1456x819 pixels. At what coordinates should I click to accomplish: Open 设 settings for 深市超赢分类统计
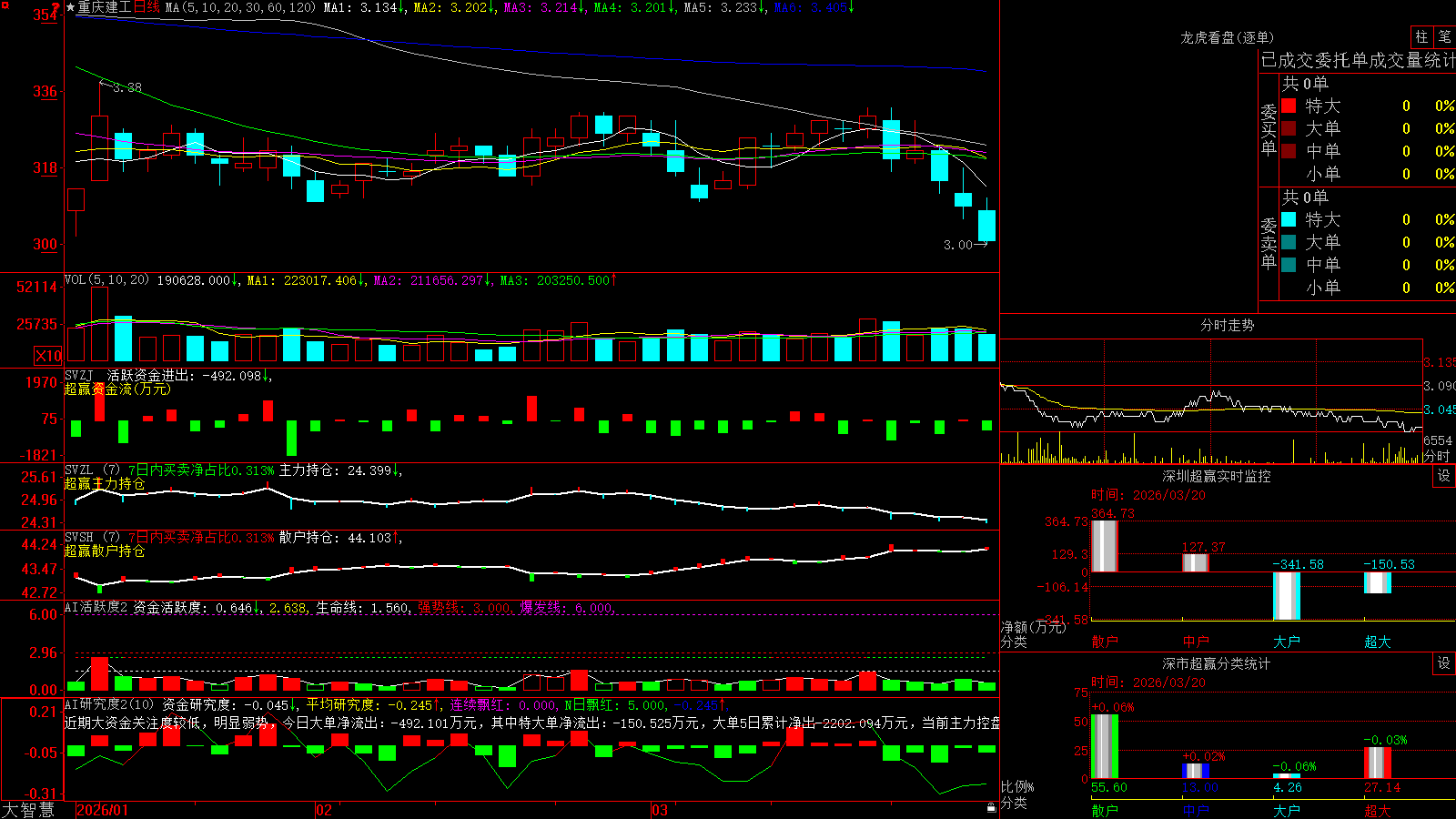point(1444,663)
